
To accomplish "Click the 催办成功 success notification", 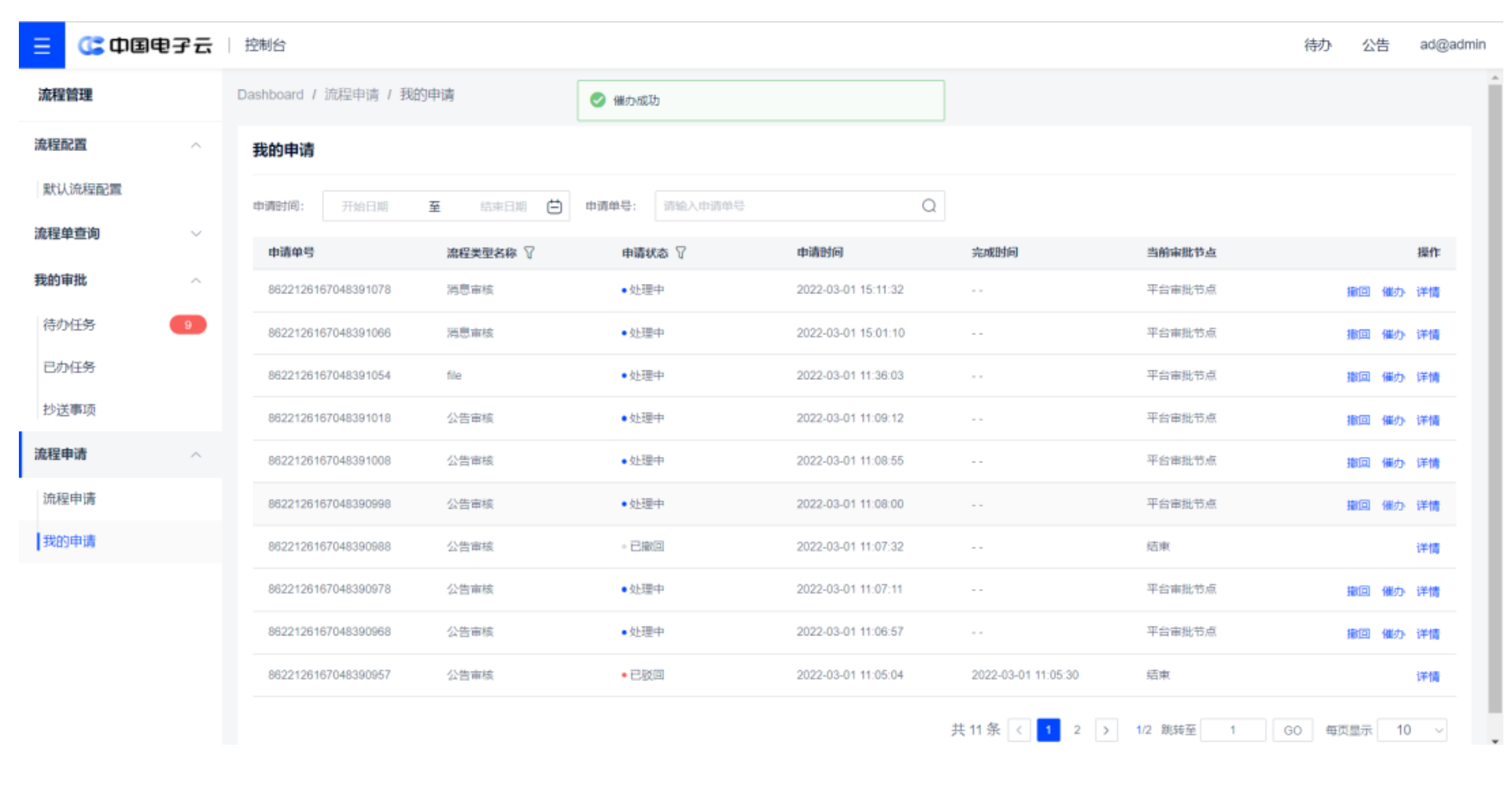I will point(761,101).
